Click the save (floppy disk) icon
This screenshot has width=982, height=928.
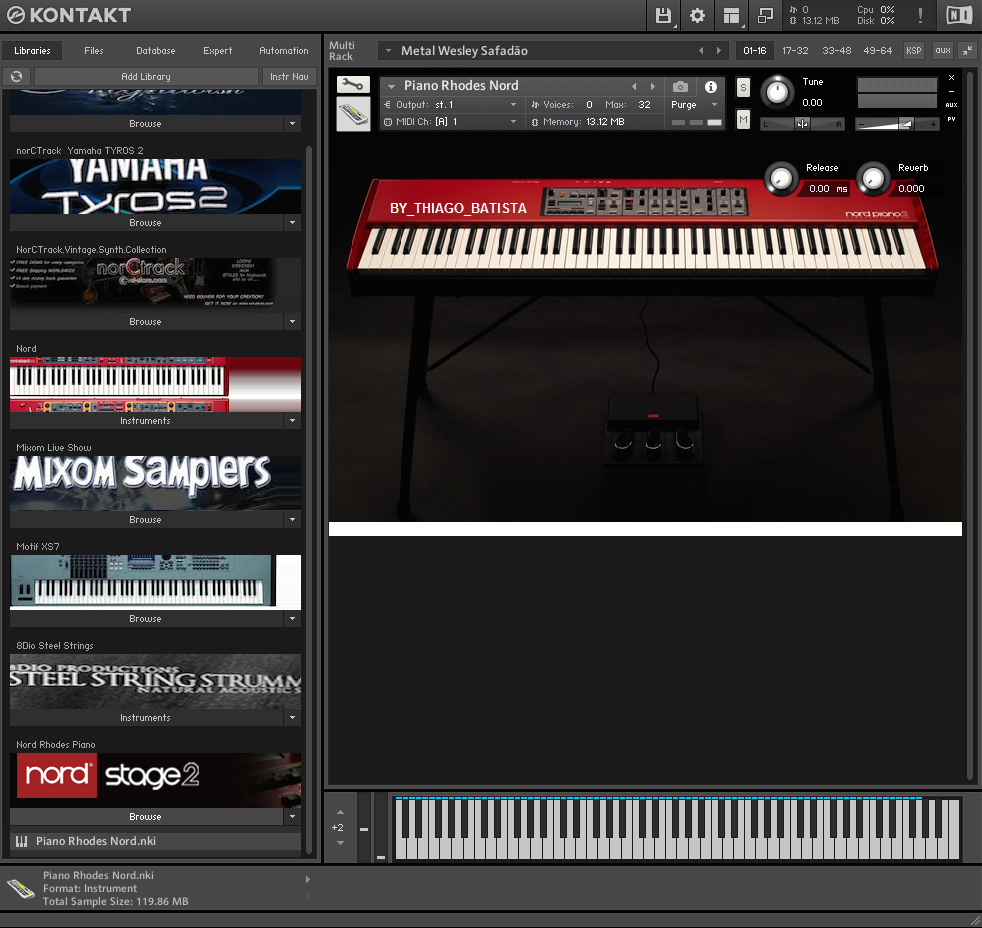click(x=663, y=15)
